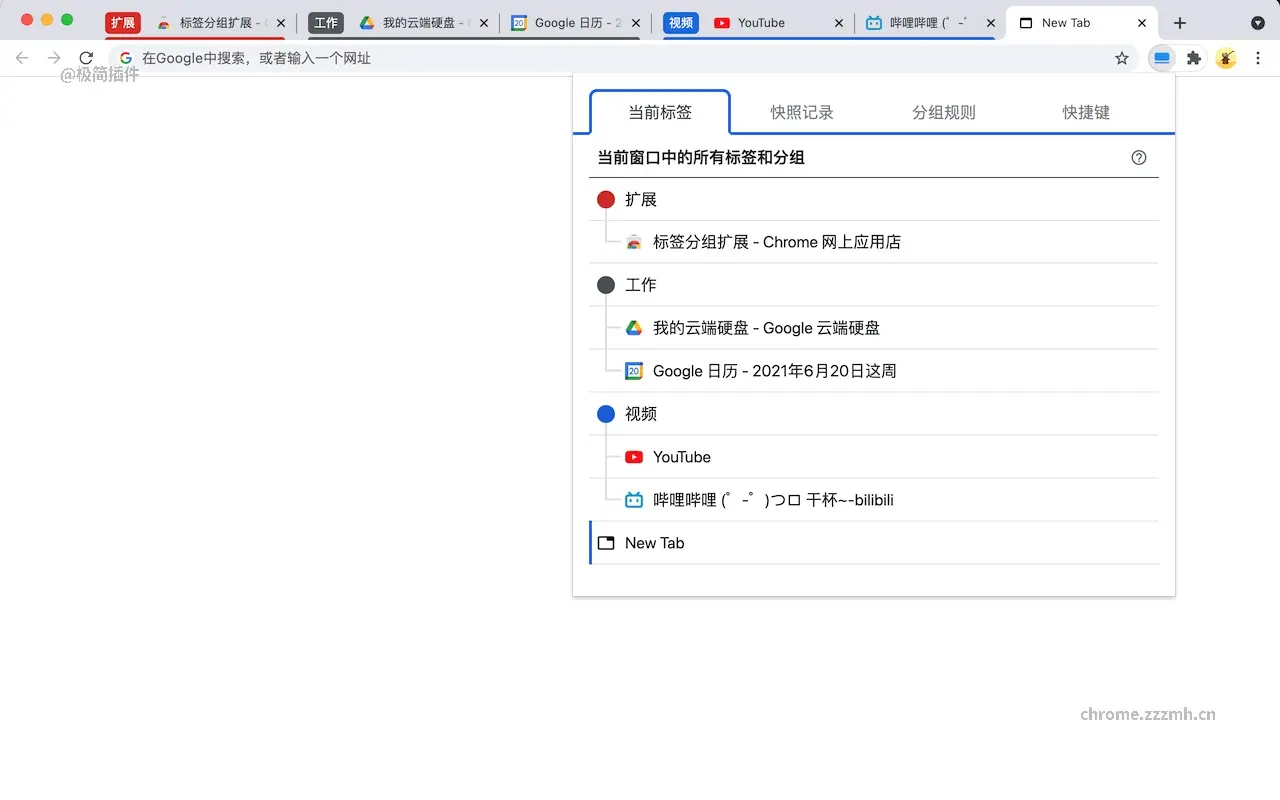Viewport: 1280px width, 800px height.
Task: Click the Google Calendar favicon in popup list
Action: pyautogui.click(x=633, y=371)
